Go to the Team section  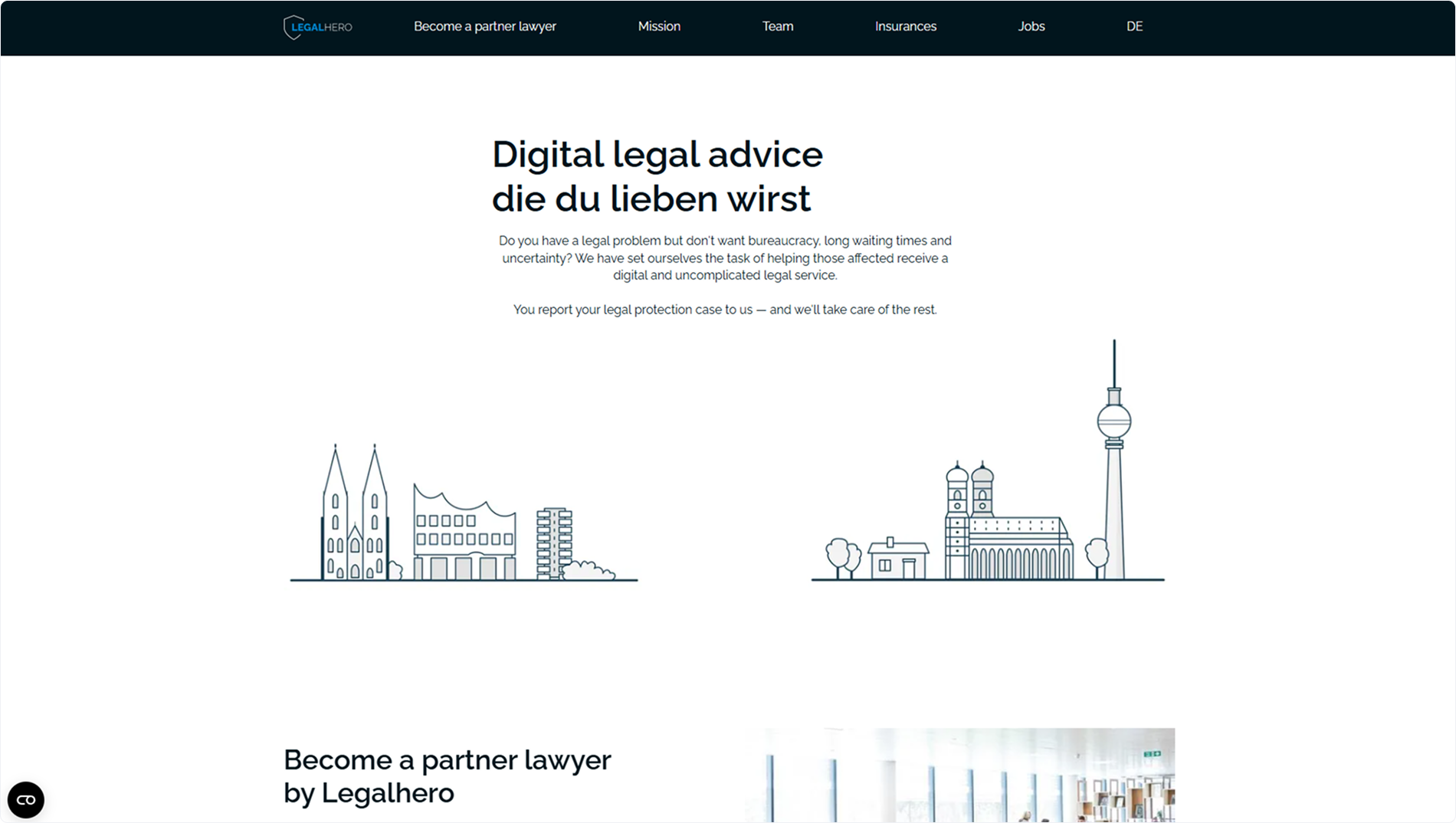(x=777, y=26)
